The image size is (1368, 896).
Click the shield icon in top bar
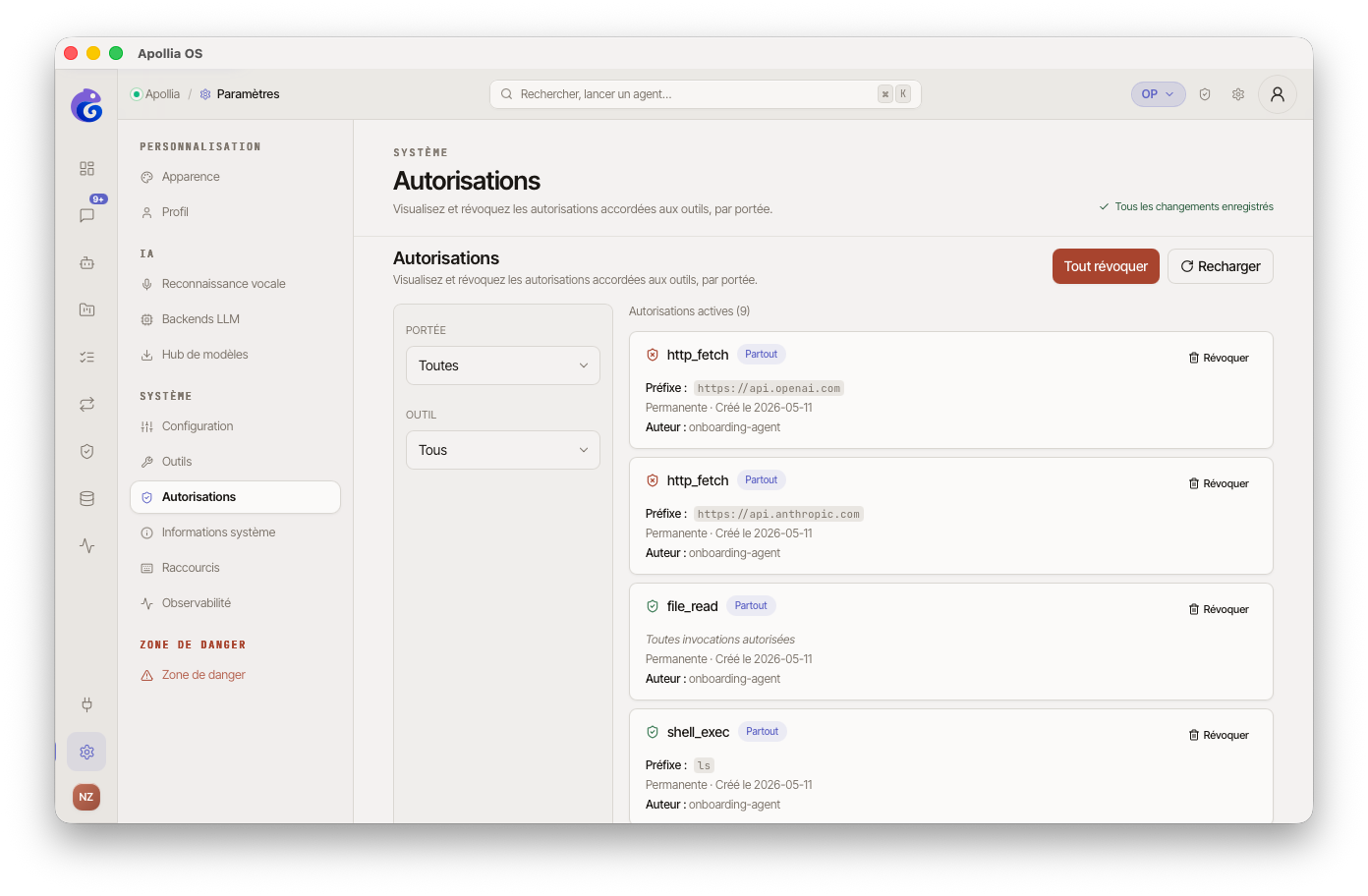tap(1205, 94)
